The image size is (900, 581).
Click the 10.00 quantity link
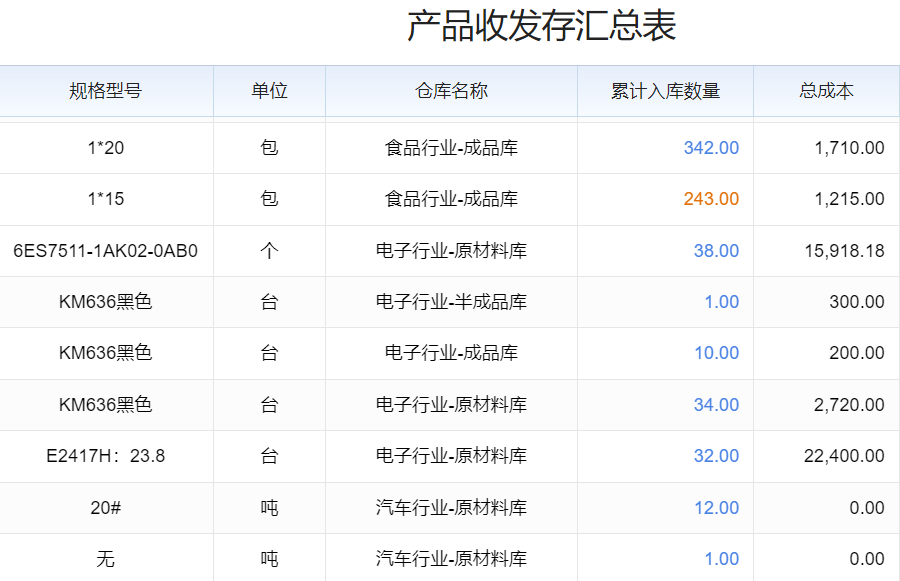[x=716, y=353]
